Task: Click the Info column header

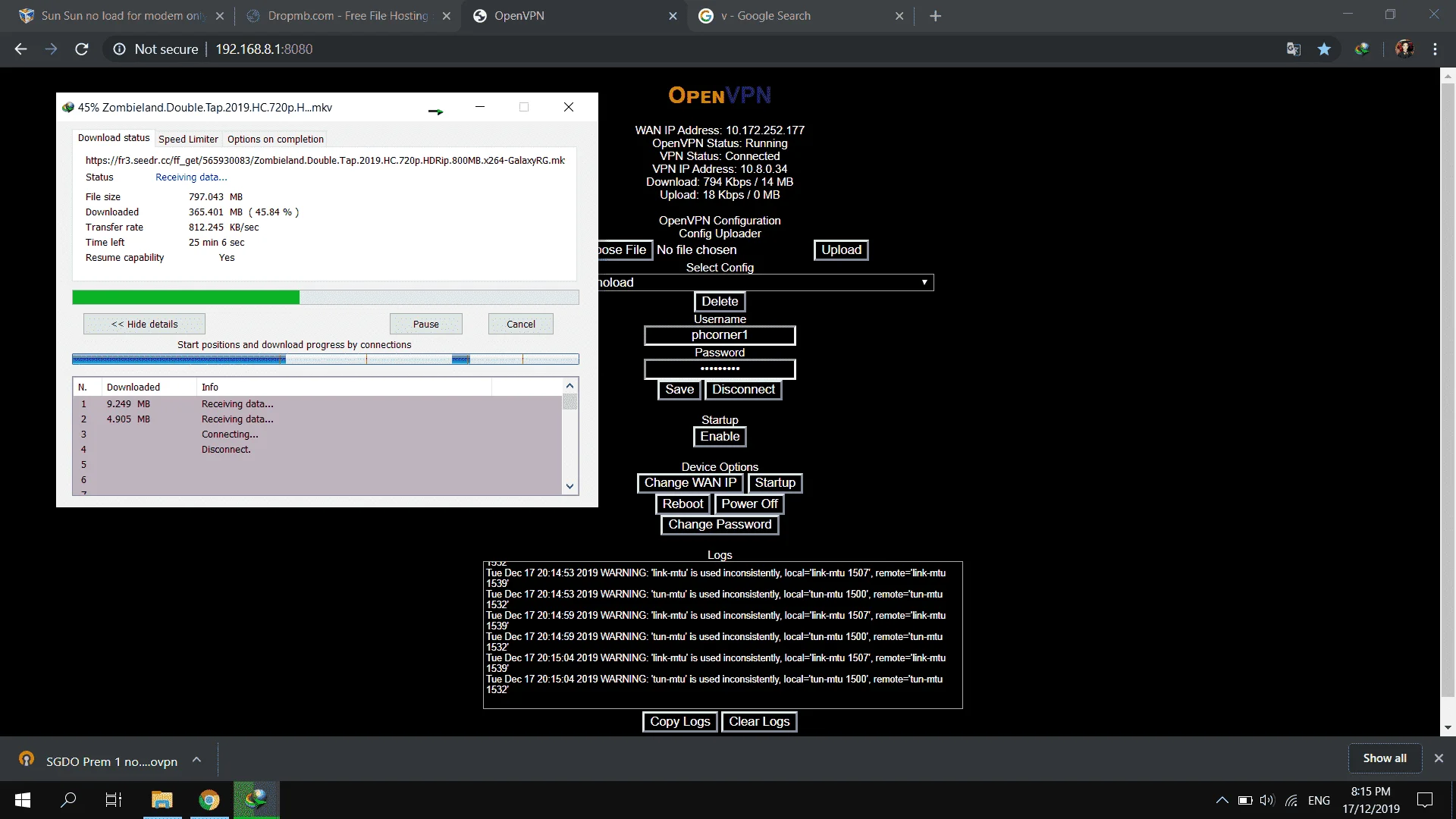Action: pos(344,388)
